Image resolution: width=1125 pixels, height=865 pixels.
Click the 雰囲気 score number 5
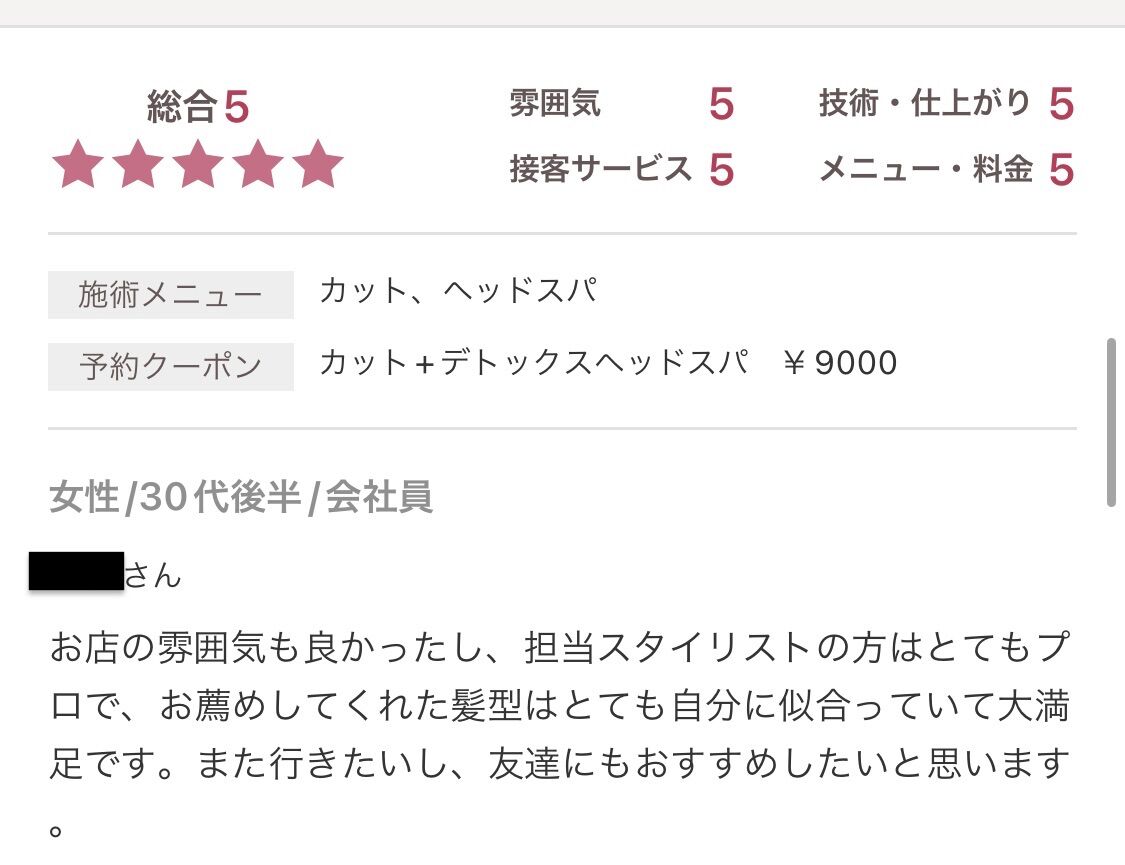(x=722, y=104)
